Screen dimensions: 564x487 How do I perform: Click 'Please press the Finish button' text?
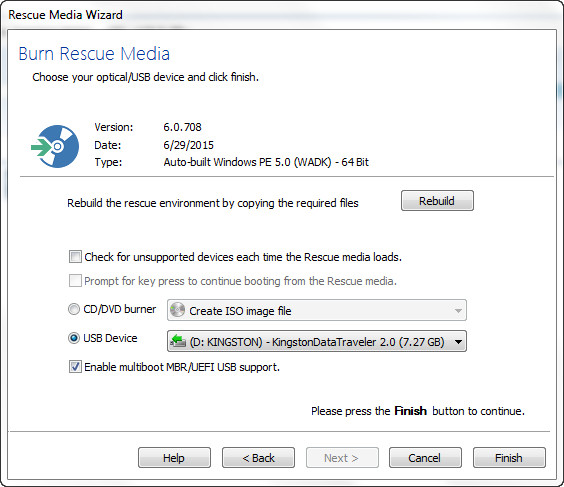(418, 411)
